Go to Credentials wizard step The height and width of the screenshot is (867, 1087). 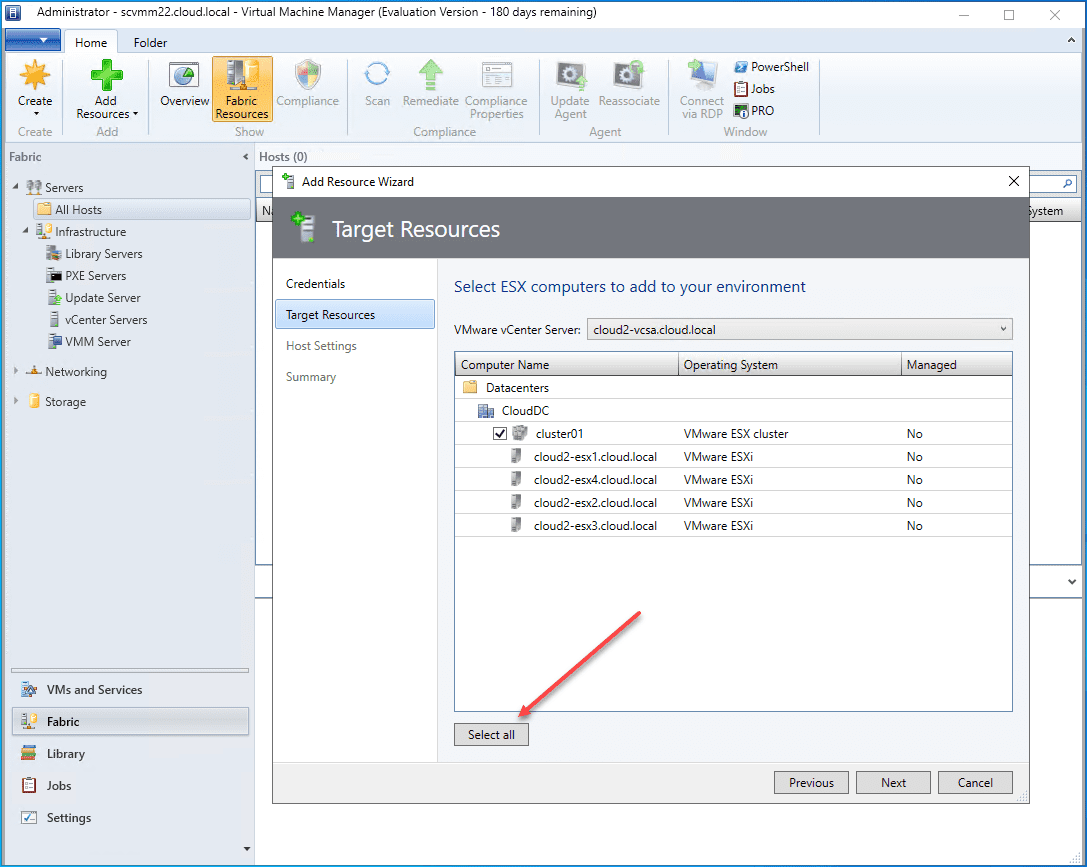click(x=316, y=284)
